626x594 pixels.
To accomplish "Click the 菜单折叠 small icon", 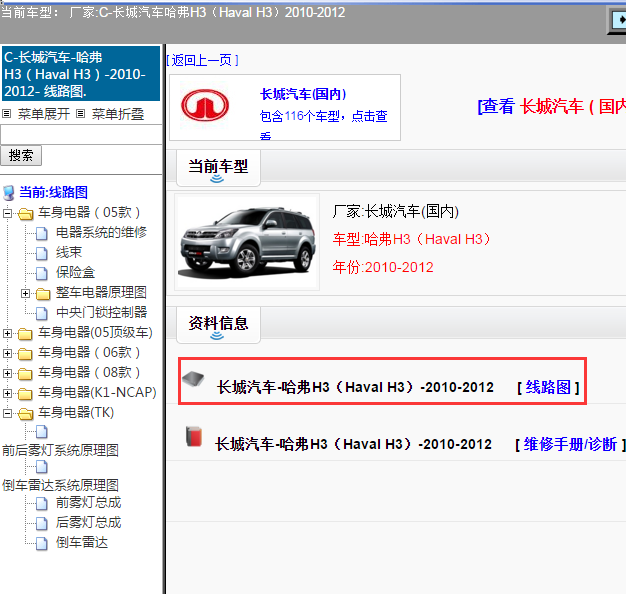I will pyautogui.click(x=81, y=114).
